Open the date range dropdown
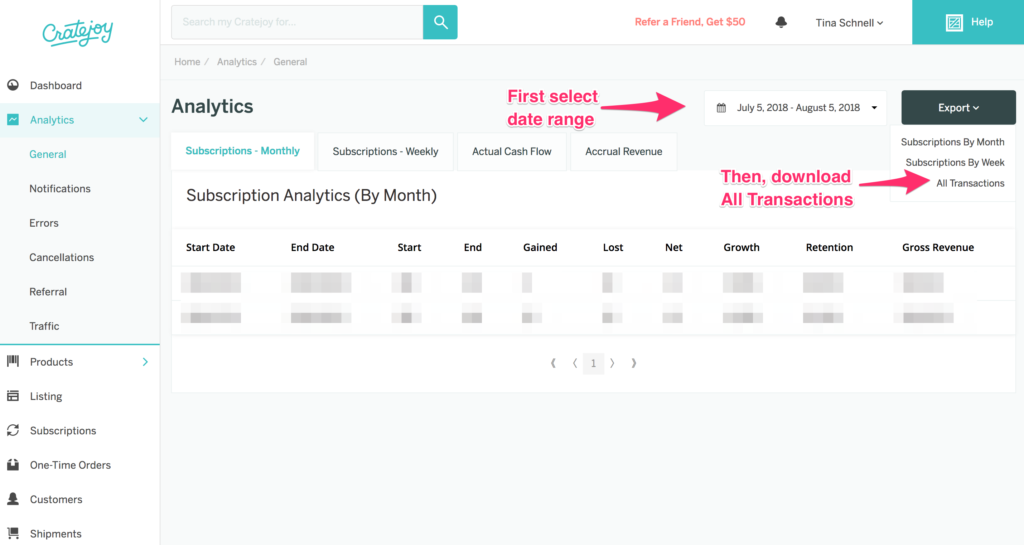This screenshot has height=545, width=1024. [795, 108]
